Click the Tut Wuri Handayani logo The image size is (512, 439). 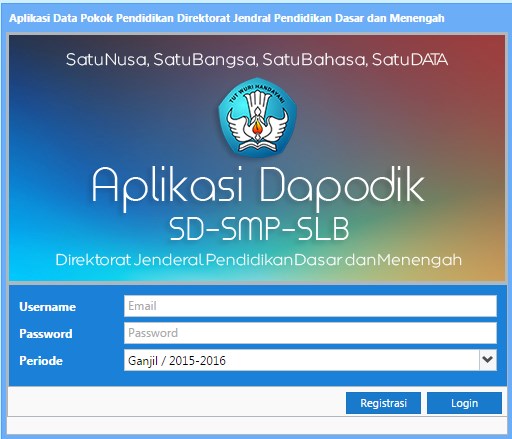coord(257,118)
